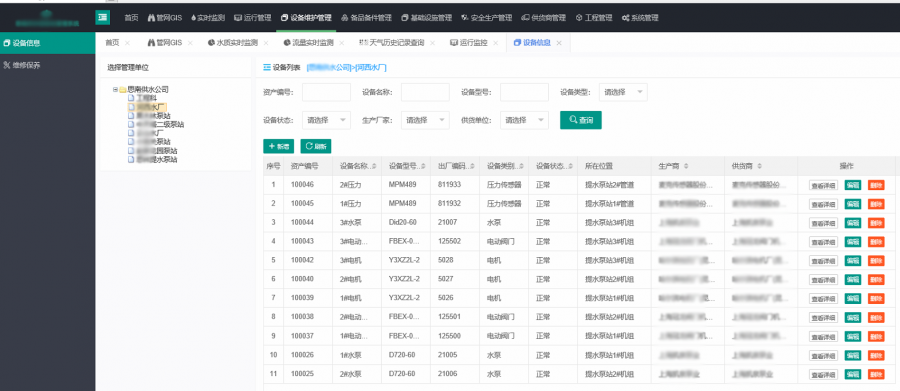Sort by the 设备型号 column arrows
This screenshot has width=900, height=391.
coord(424,167)
